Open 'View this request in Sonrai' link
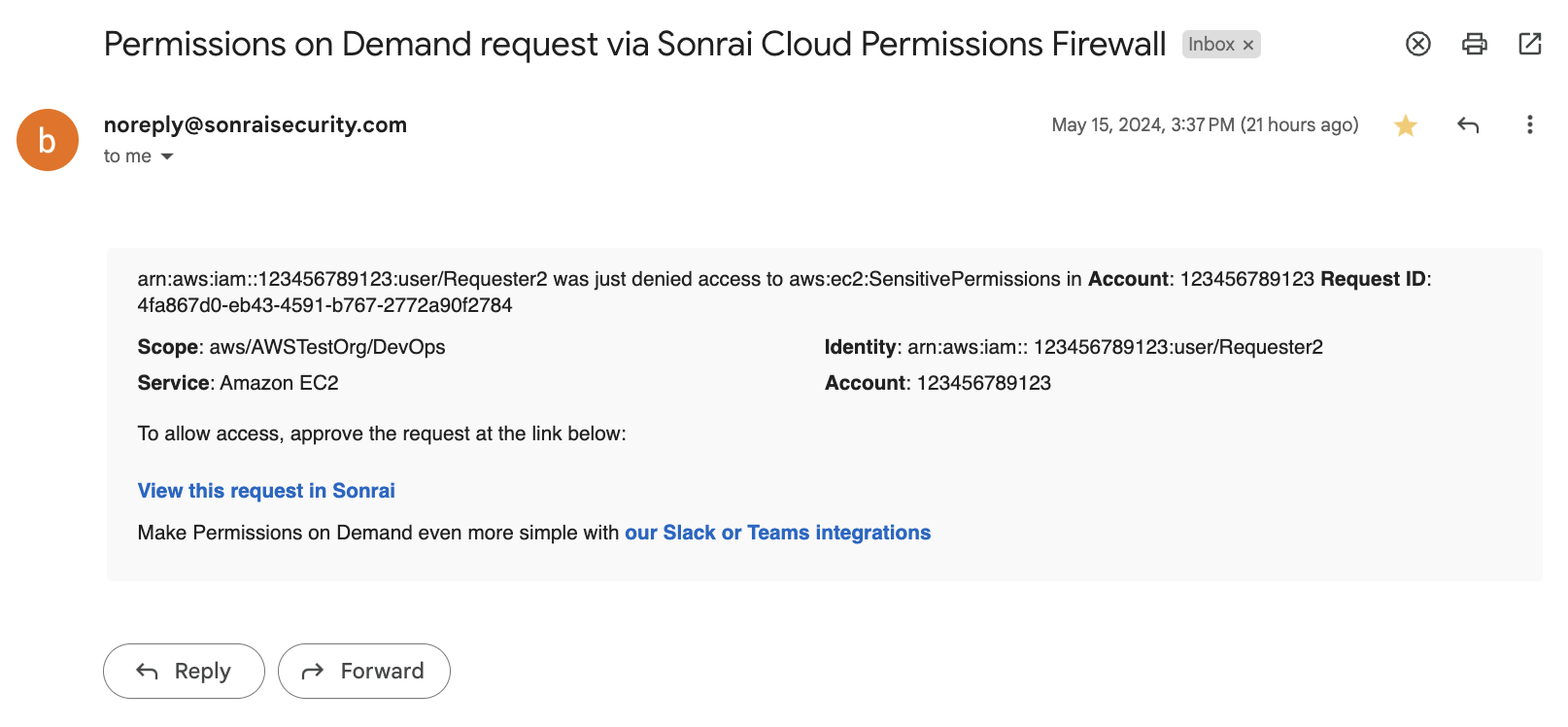 266,491
